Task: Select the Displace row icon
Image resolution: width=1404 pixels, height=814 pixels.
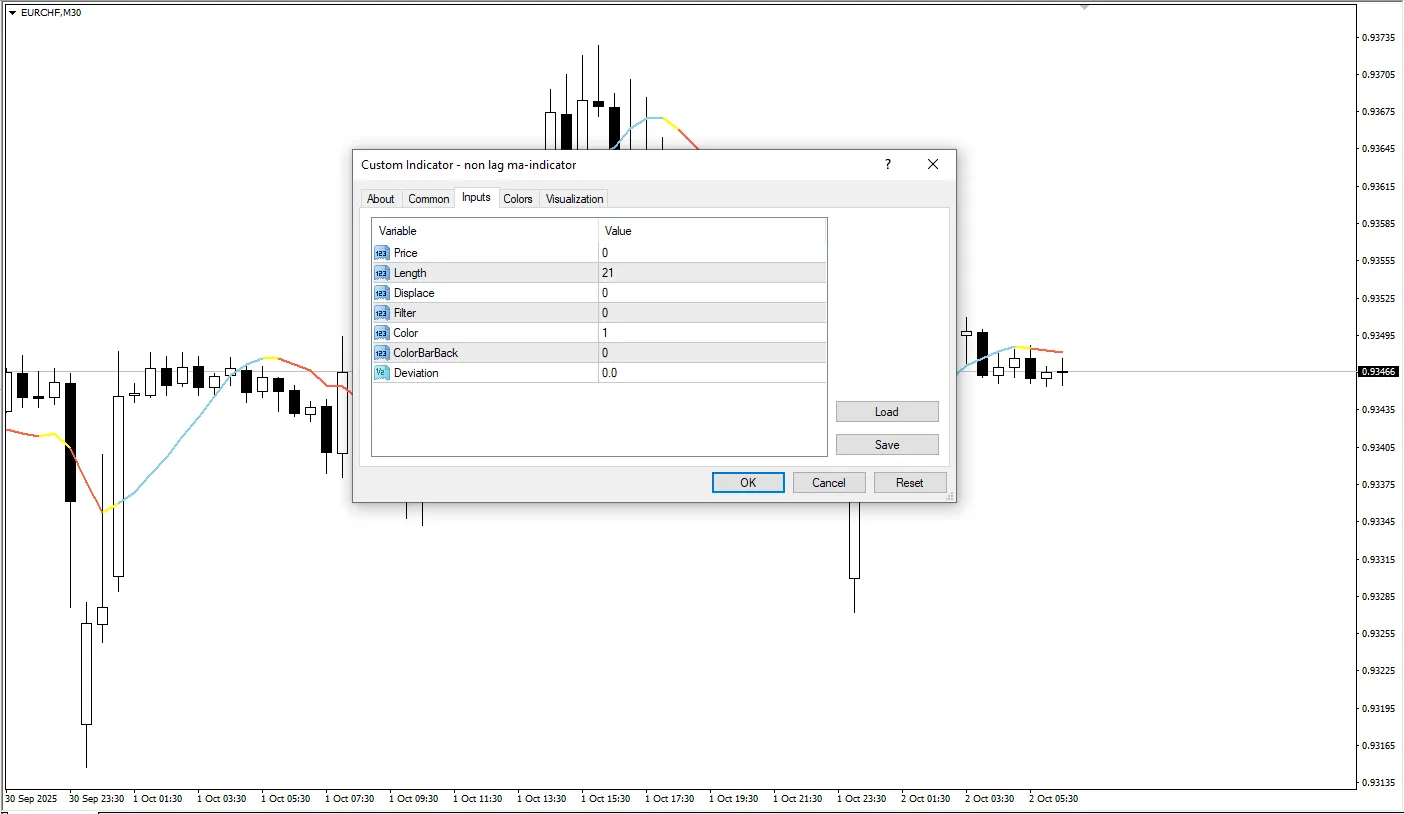Action: (x=381, y=293)
